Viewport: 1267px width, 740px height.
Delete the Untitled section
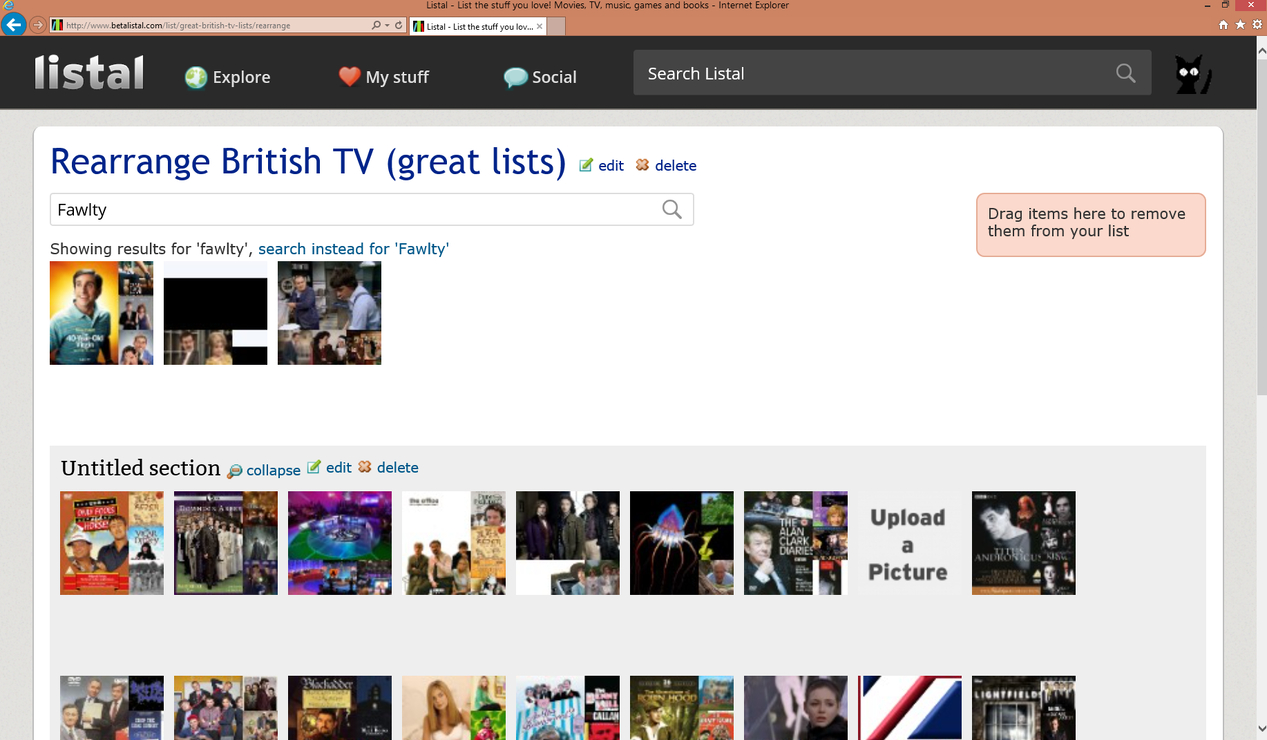click(388, 468)
